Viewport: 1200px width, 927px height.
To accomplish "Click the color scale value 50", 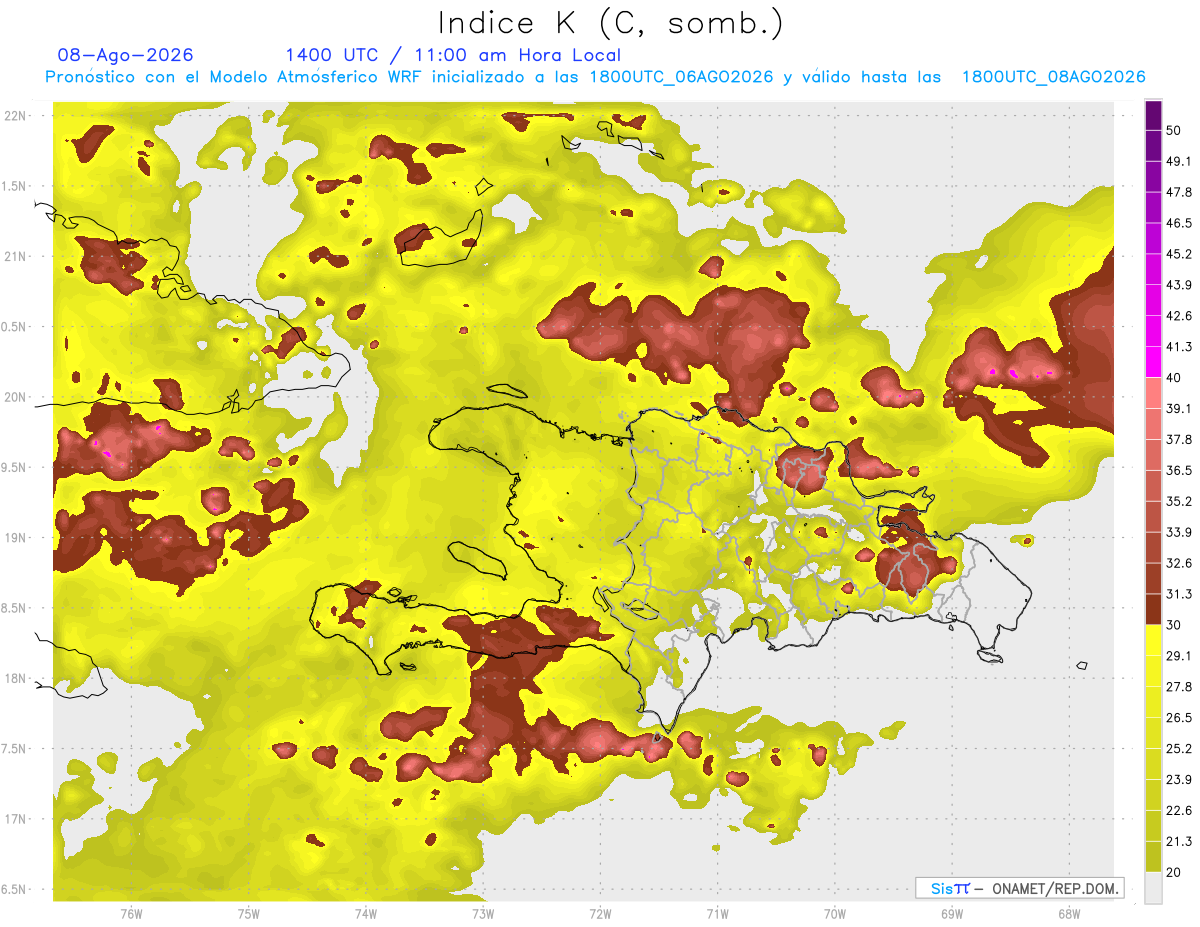I will pos(1175,130).
